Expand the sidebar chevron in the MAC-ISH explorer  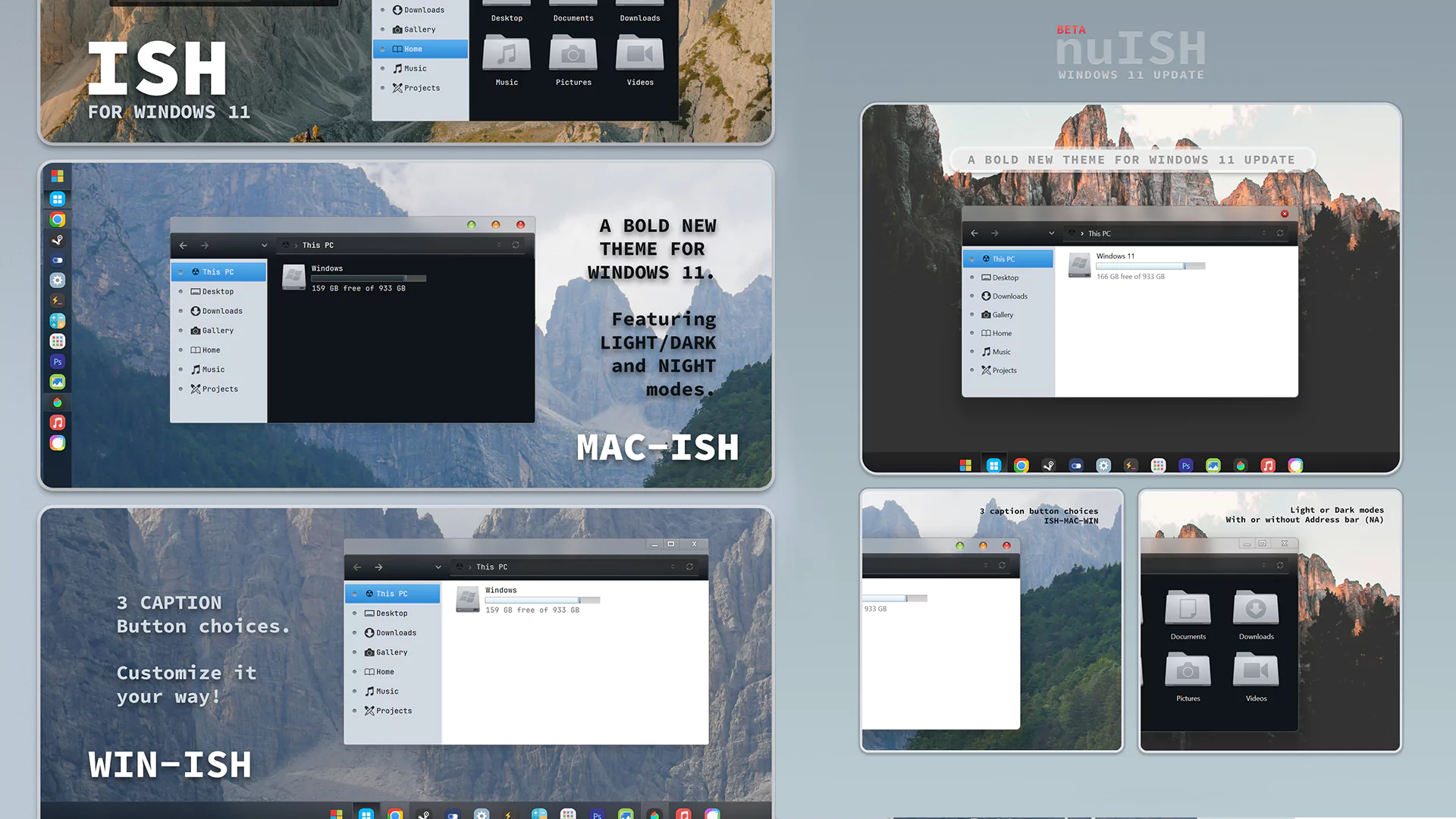pos(263,245)
